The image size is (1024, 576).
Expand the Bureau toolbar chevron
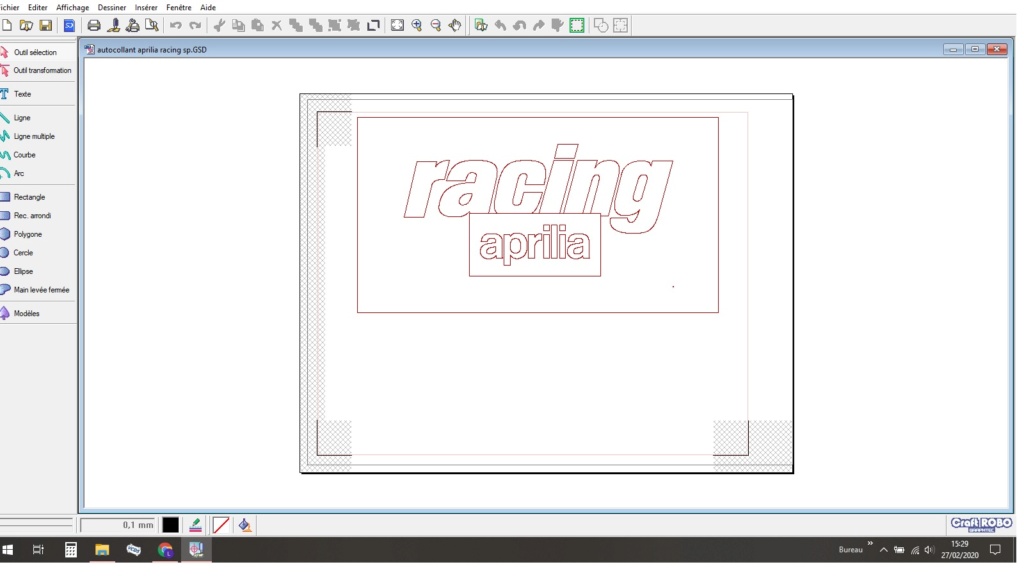point(870,544)
